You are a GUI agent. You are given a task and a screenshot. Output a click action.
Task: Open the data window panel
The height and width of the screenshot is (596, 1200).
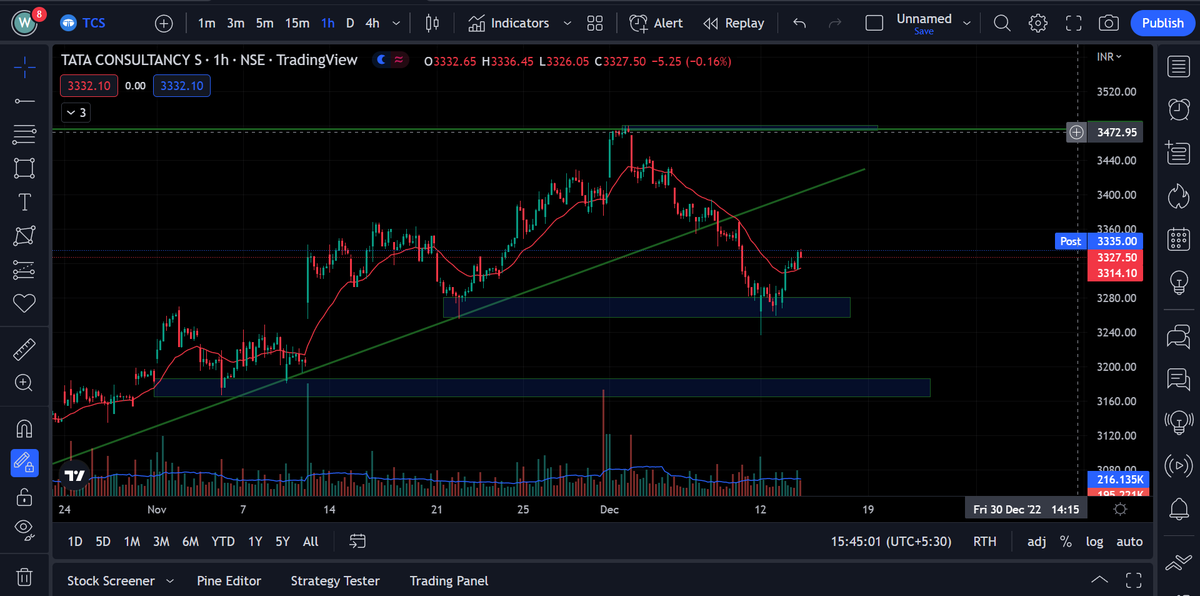[x=1178, y=152]
